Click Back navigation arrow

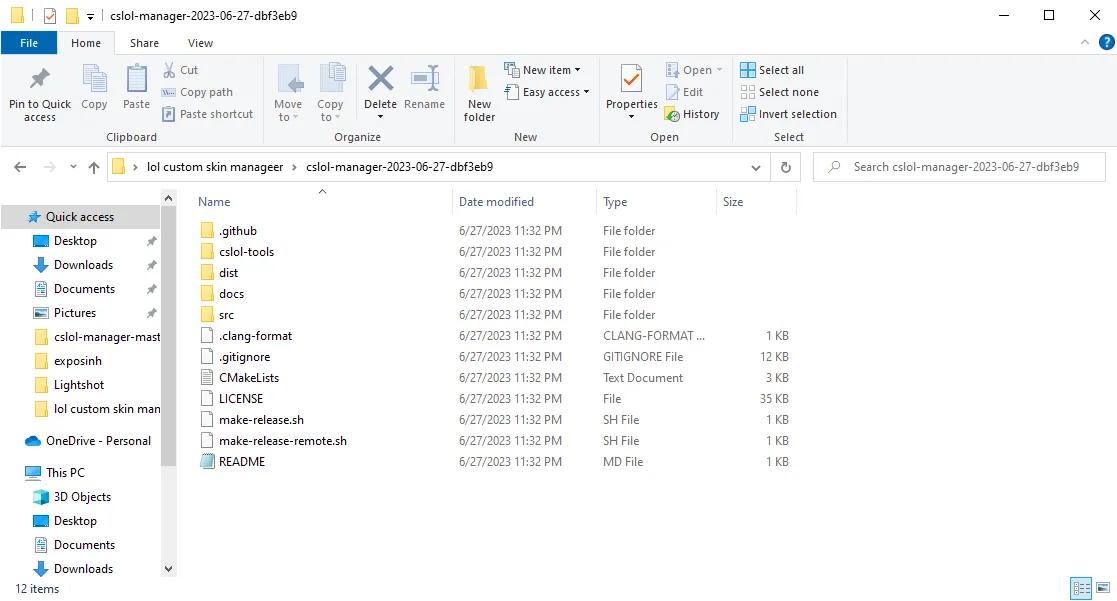tap(20, 167)
